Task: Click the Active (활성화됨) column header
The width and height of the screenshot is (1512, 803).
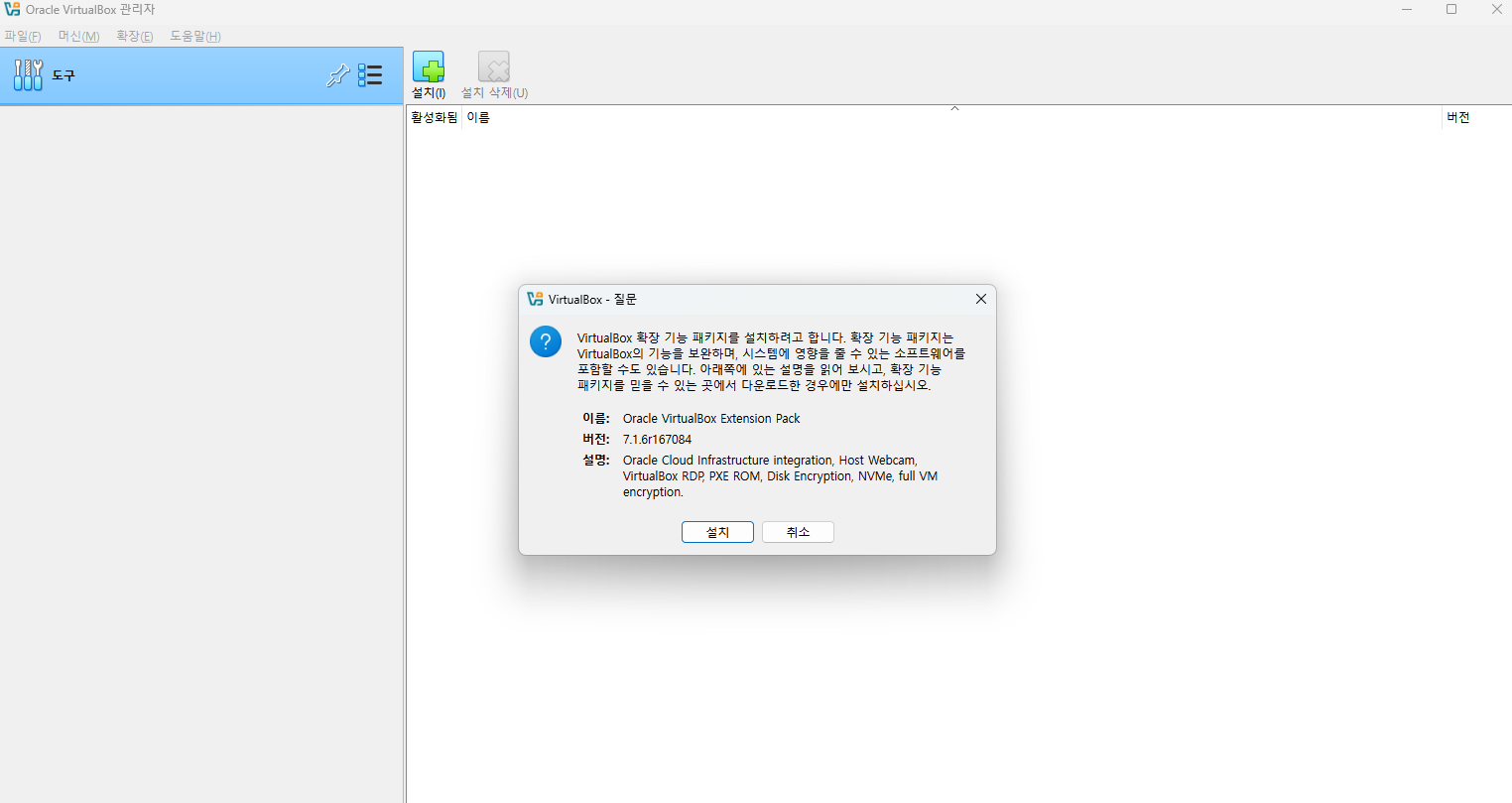Action: [x=435, y=117]
